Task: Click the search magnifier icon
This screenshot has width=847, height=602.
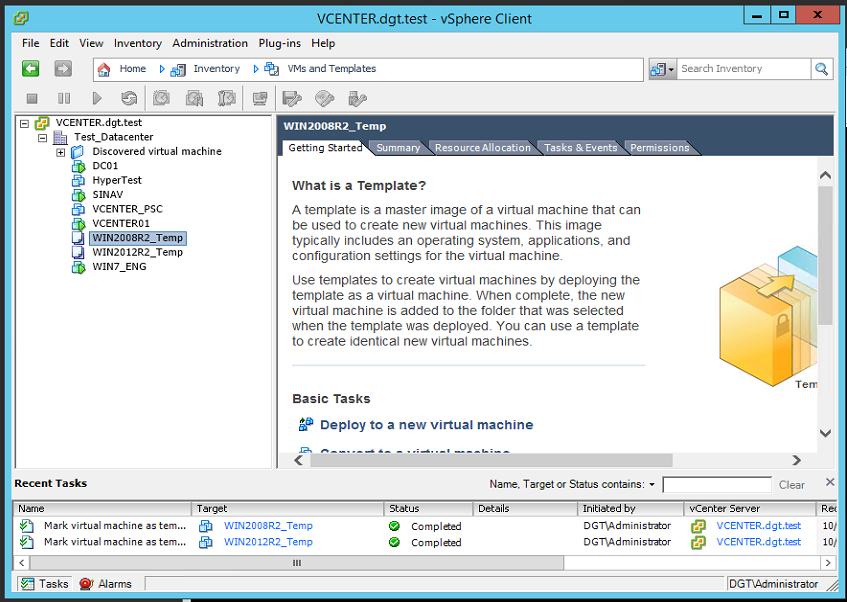Action: point(822,69)
